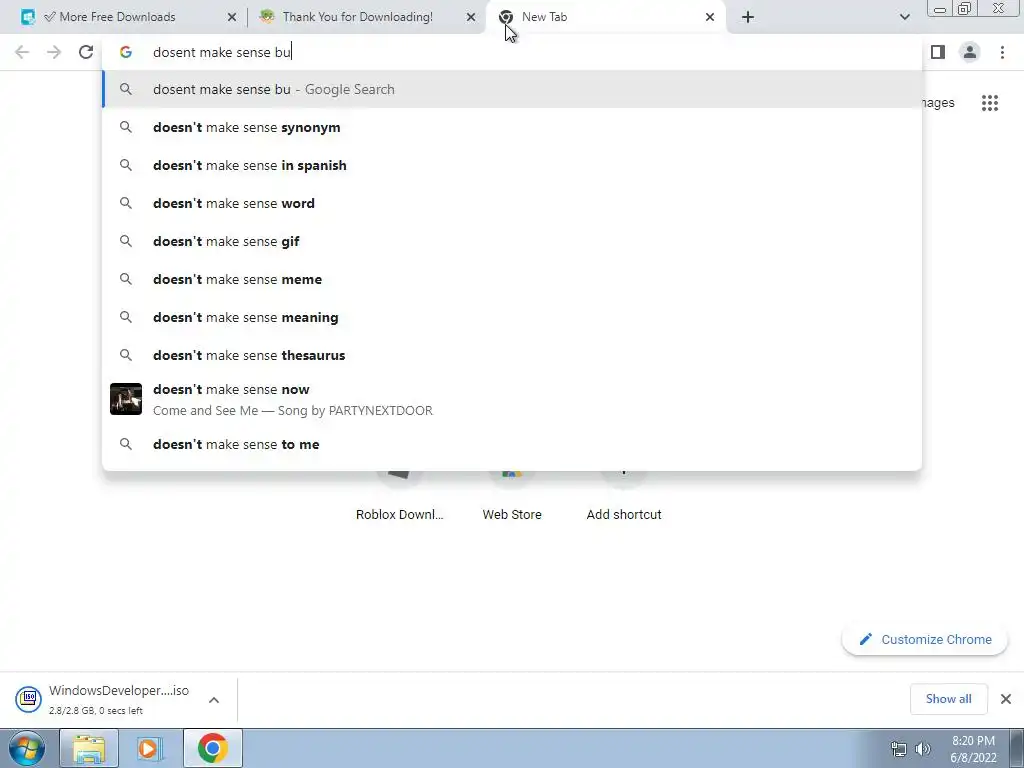Open the network status tray icon
Screen dimensions: 1024x768
(899, 749)
